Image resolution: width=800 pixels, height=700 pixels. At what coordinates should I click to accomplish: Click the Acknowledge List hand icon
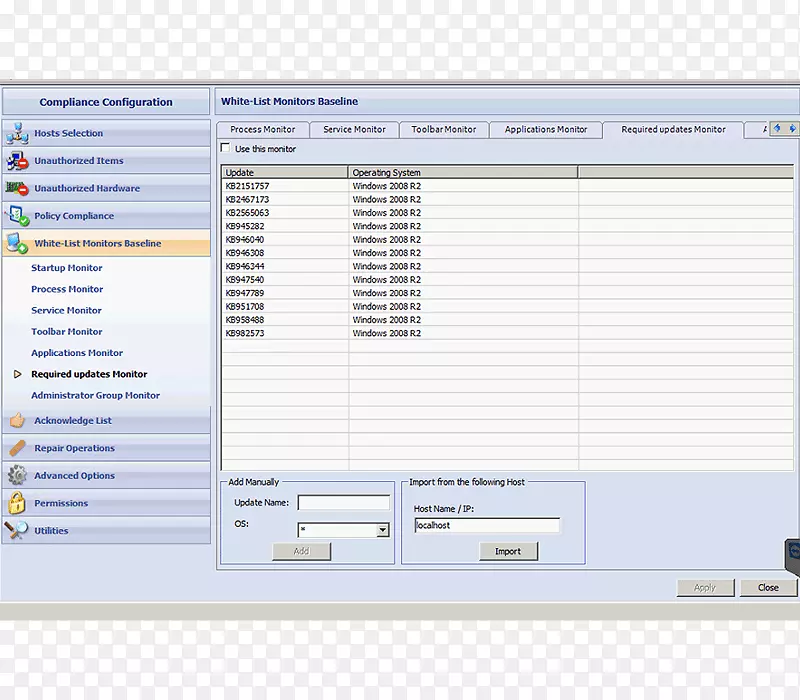tap(17, 421)
